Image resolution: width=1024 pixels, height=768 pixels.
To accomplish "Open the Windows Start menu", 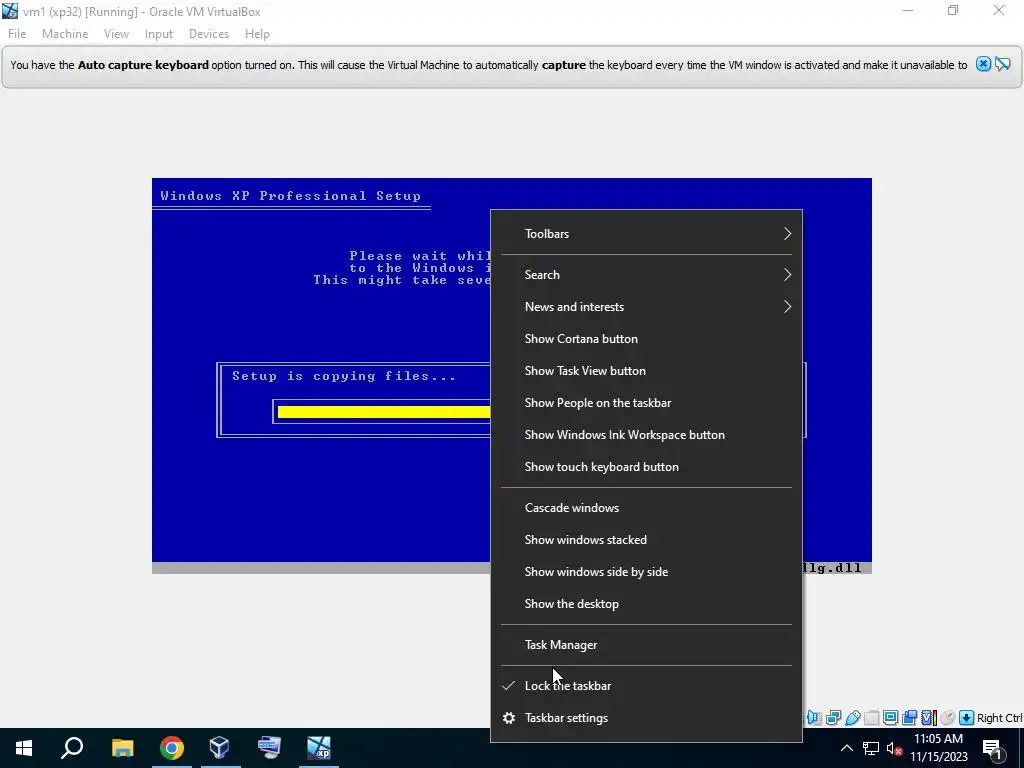I will [x=24, y=748].
